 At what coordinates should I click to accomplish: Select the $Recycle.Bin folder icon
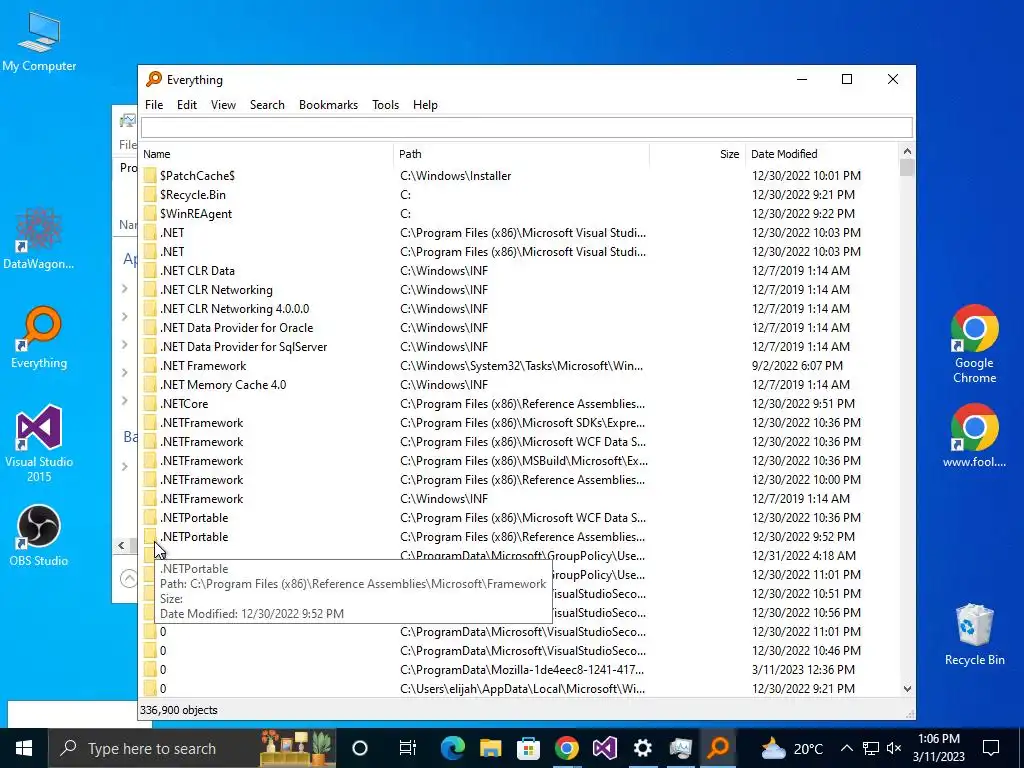click(x=151, y=195)
